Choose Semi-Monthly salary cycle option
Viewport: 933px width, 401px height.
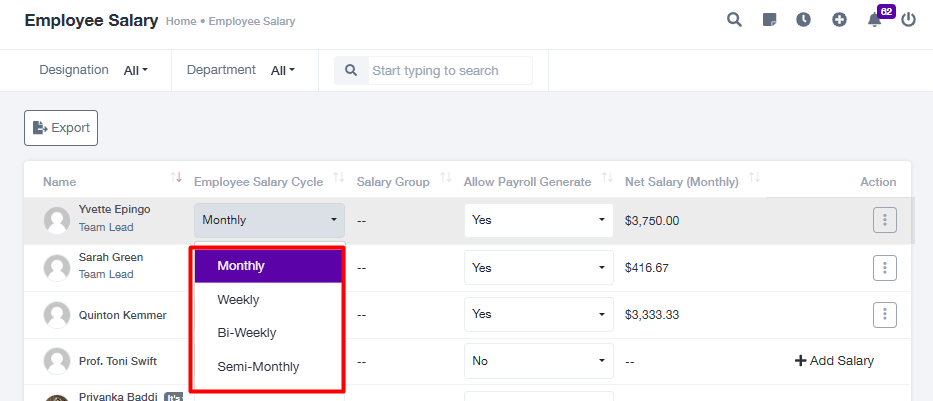coord(268,366)
